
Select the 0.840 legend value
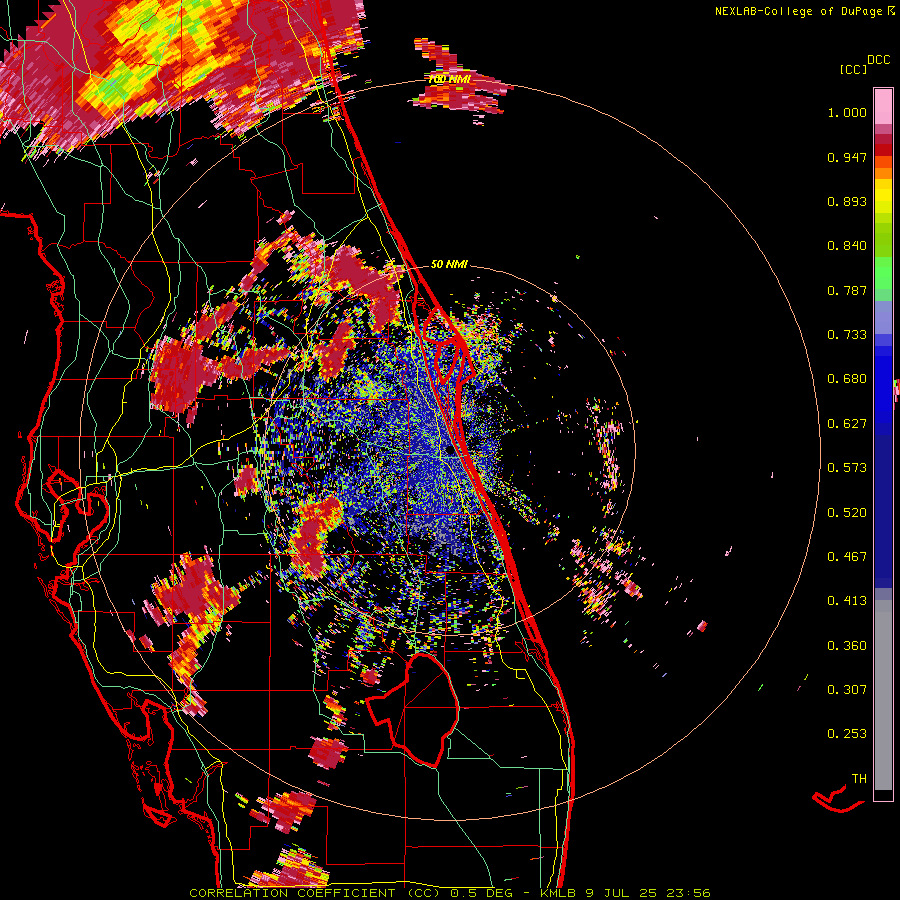tap(847, 246)
